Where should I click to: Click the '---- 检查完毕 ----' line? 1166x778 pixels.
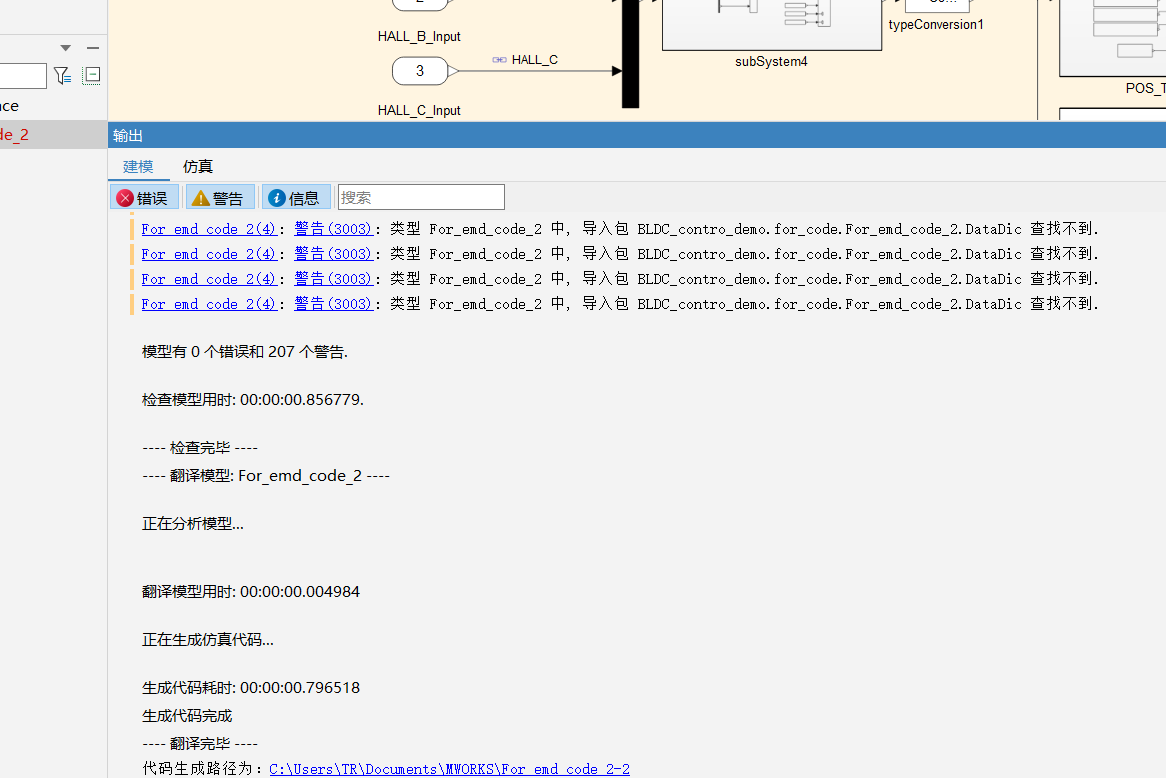pyautogui.click(x=200, y=448)
